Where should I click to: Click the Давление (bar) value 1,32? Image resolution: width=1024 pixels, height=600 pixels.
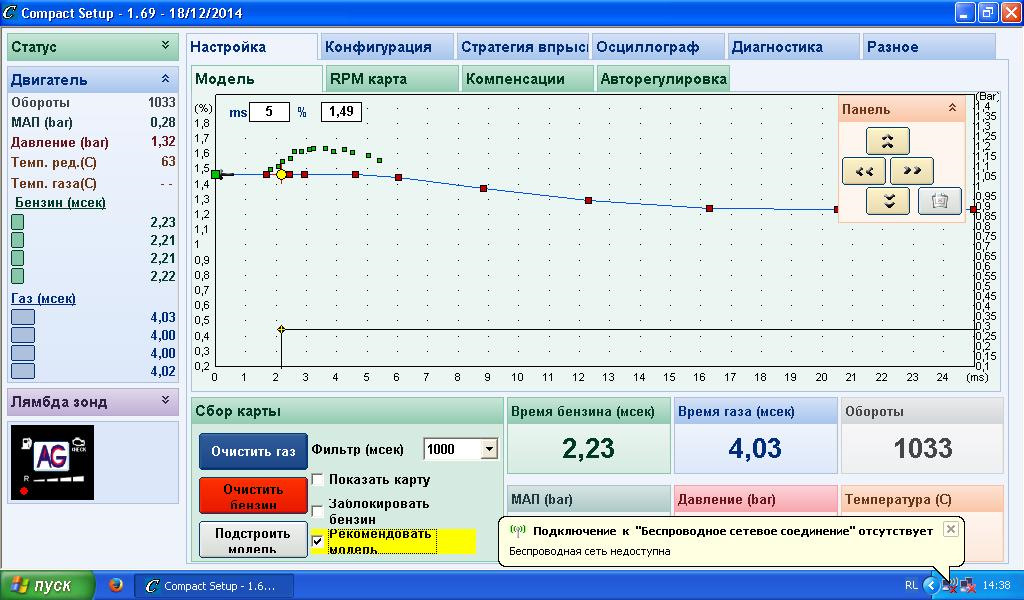[163, 142]
